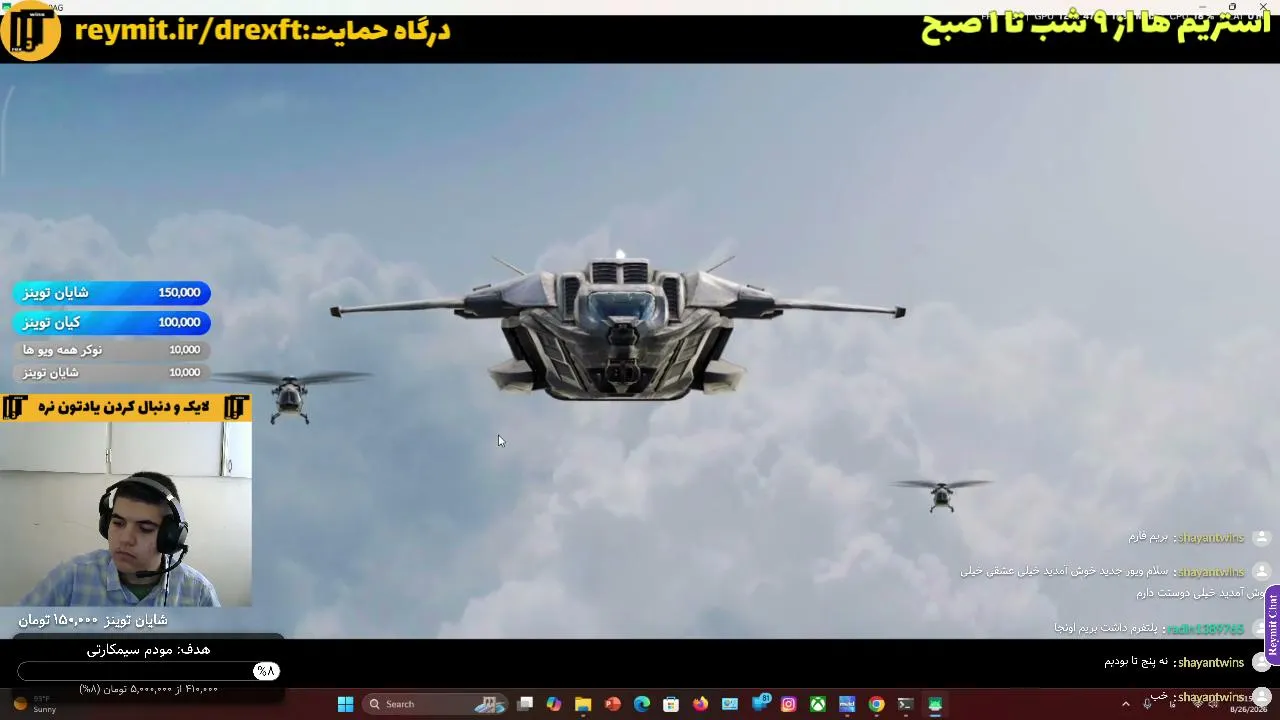Click the helicopter left of the spaceship
1280x720 pixels.
(290, 396)
